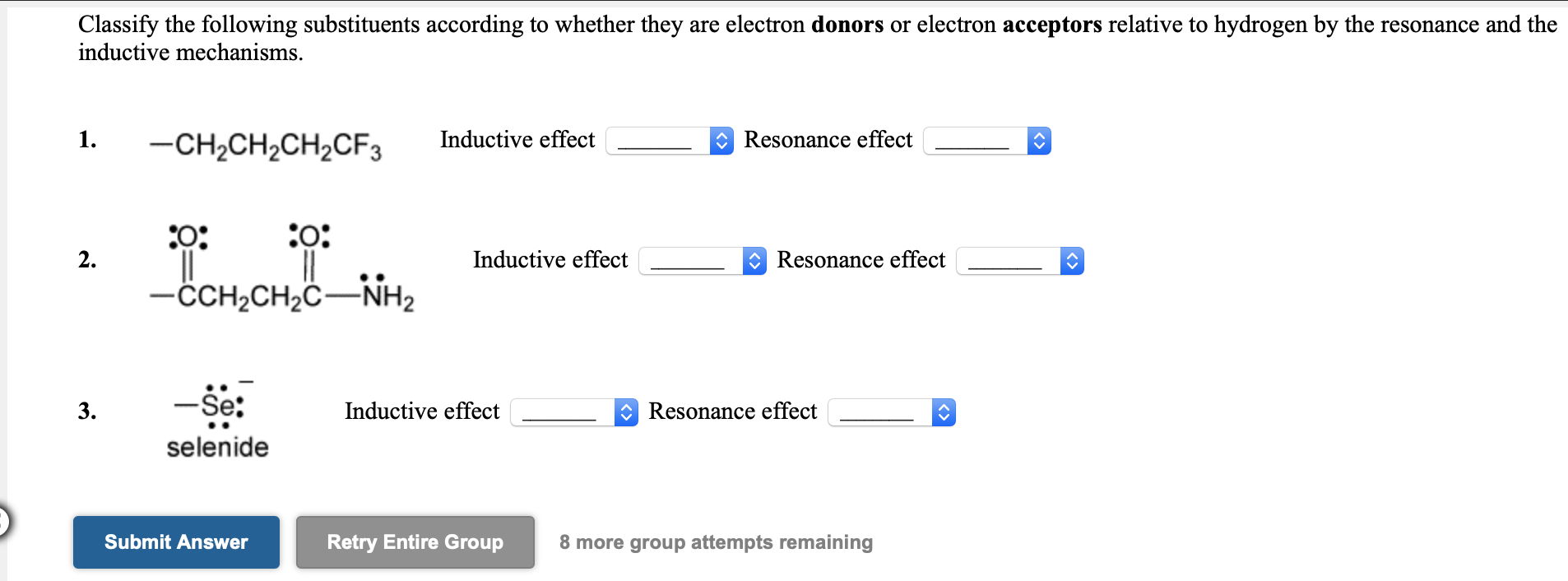Click the blue stepper arrows beside question 1 inductive field

(x=720, y=141)
